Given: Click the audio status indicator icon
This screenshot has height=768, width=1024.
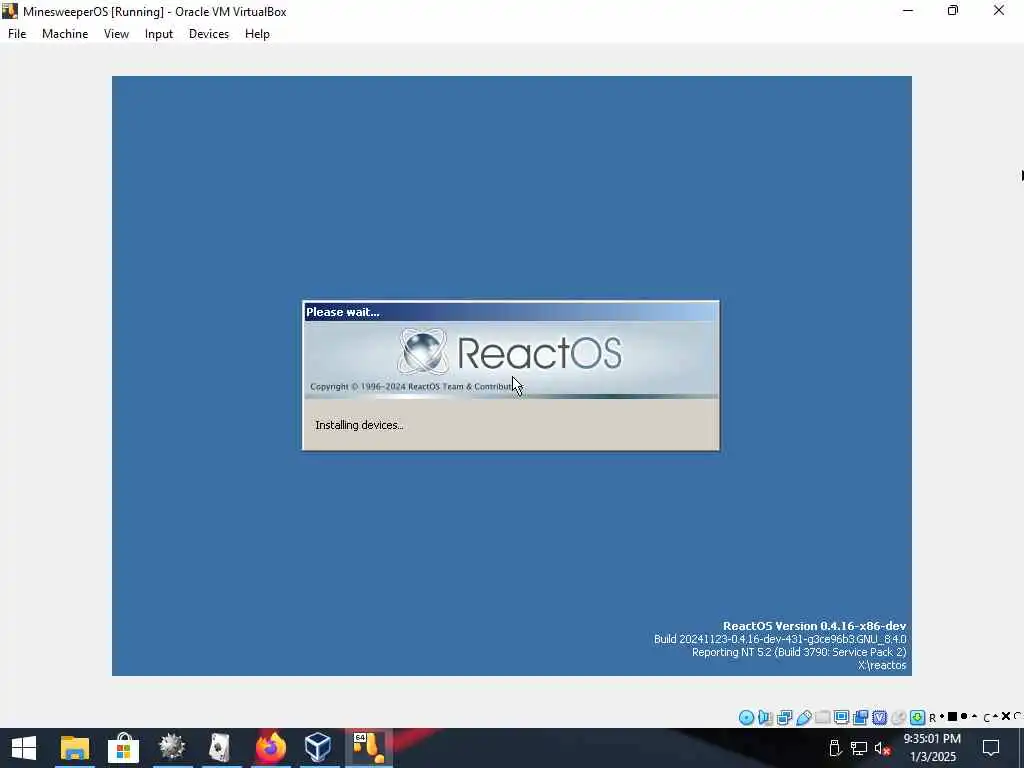Looking at the screenshot, I should [x=765, y=718].
